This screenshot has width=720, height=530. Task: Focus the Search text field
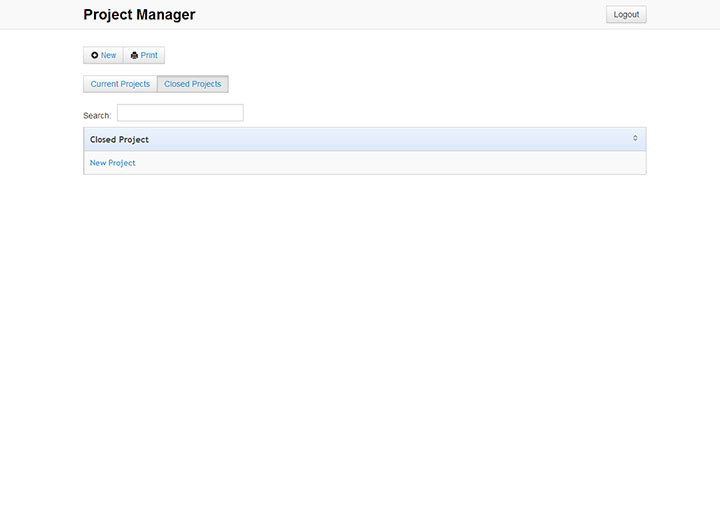[180, 114]
